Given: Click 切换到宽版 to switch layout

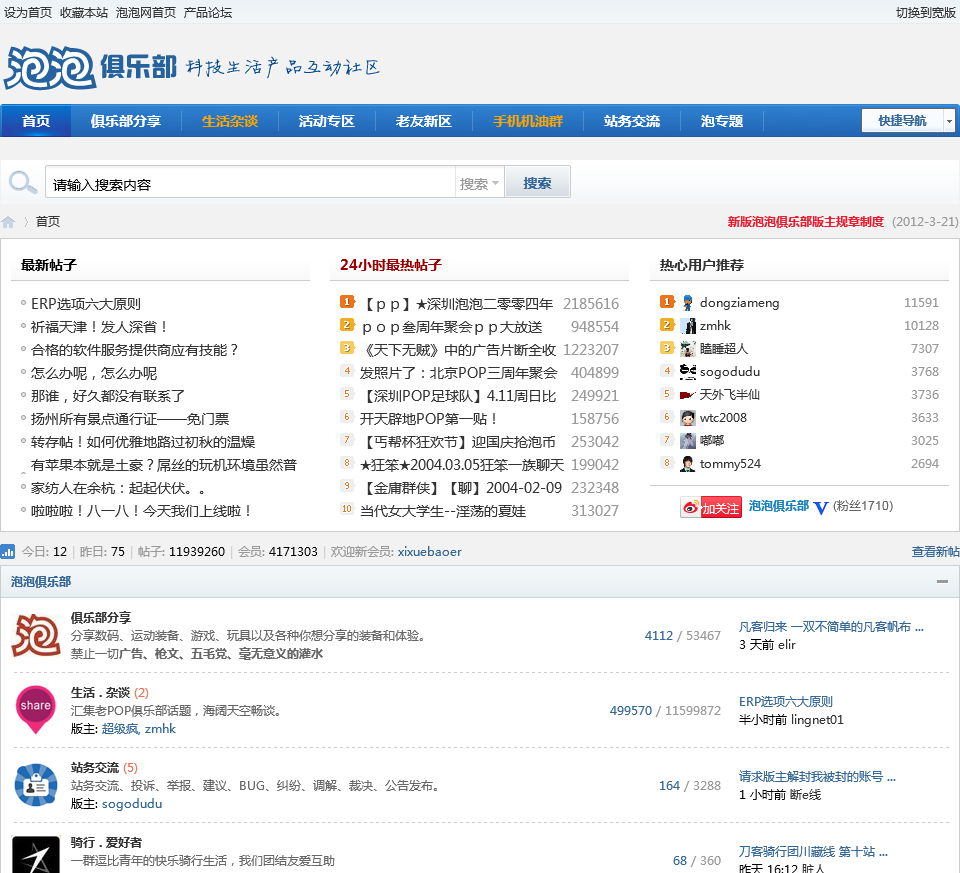Looking at the screenshot, I should click(926, 12).
